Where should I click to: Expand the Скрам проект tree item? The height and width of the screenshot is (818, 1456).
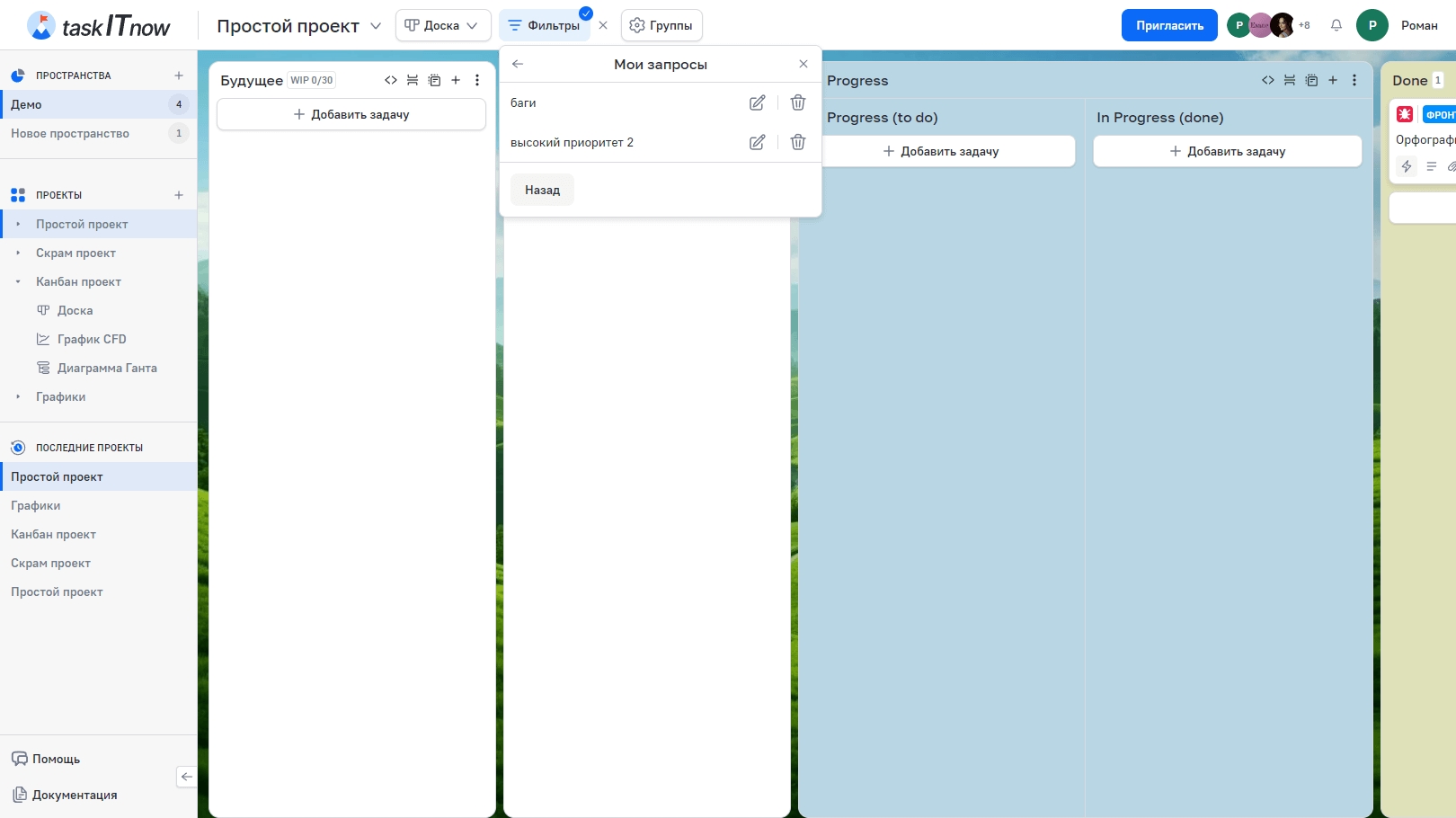click(x=18, y=253)
